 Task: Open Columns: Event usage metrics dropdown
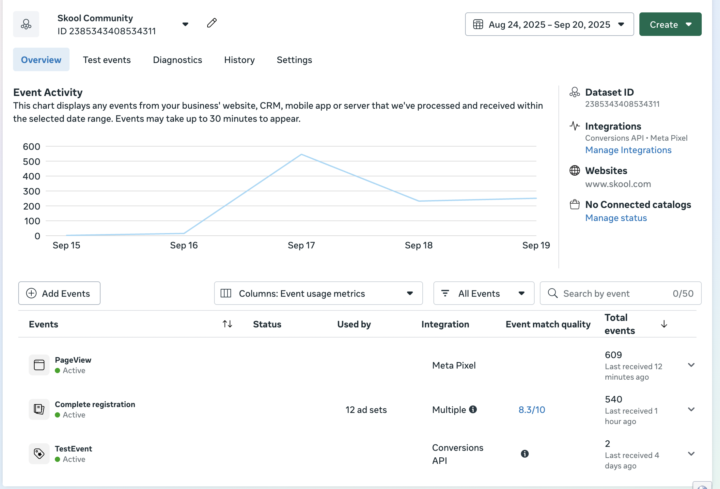[x=318, y=293]
